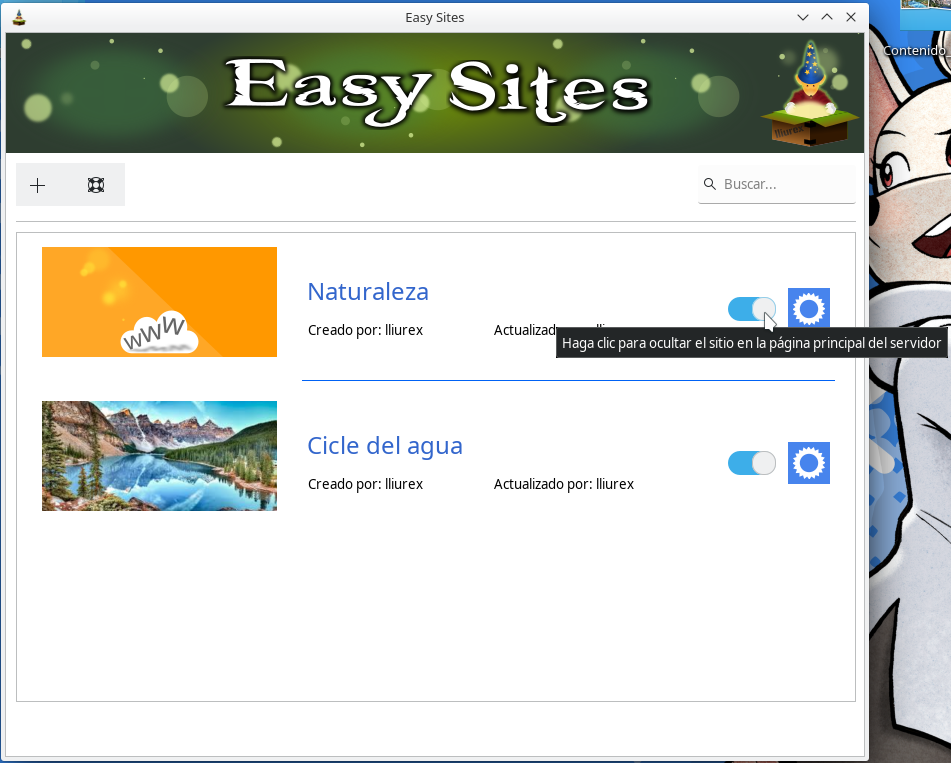Image resolution: width=951 pixels, height=763 pixels.
Task: Click the Easy Sites banner title text
Action: coord(436,92)
